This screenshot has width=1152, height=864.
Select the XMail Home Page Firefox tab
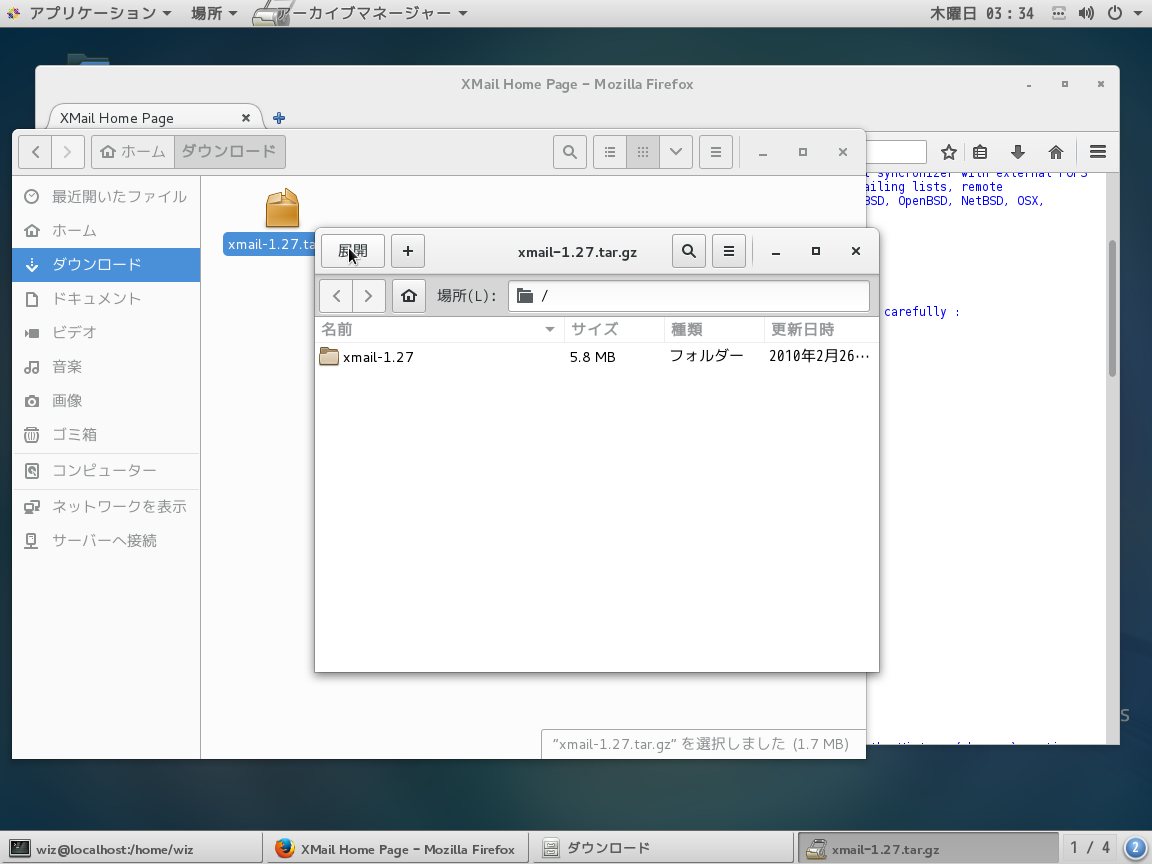pyautogui.click(x=154, y=118)
